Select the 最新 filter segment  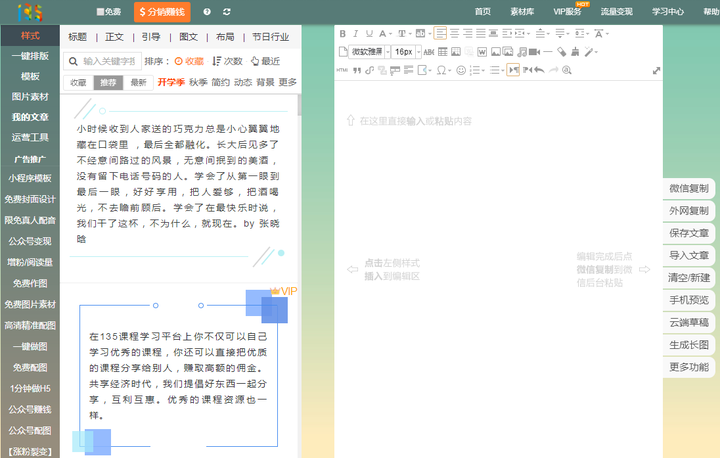coord(138,83)
